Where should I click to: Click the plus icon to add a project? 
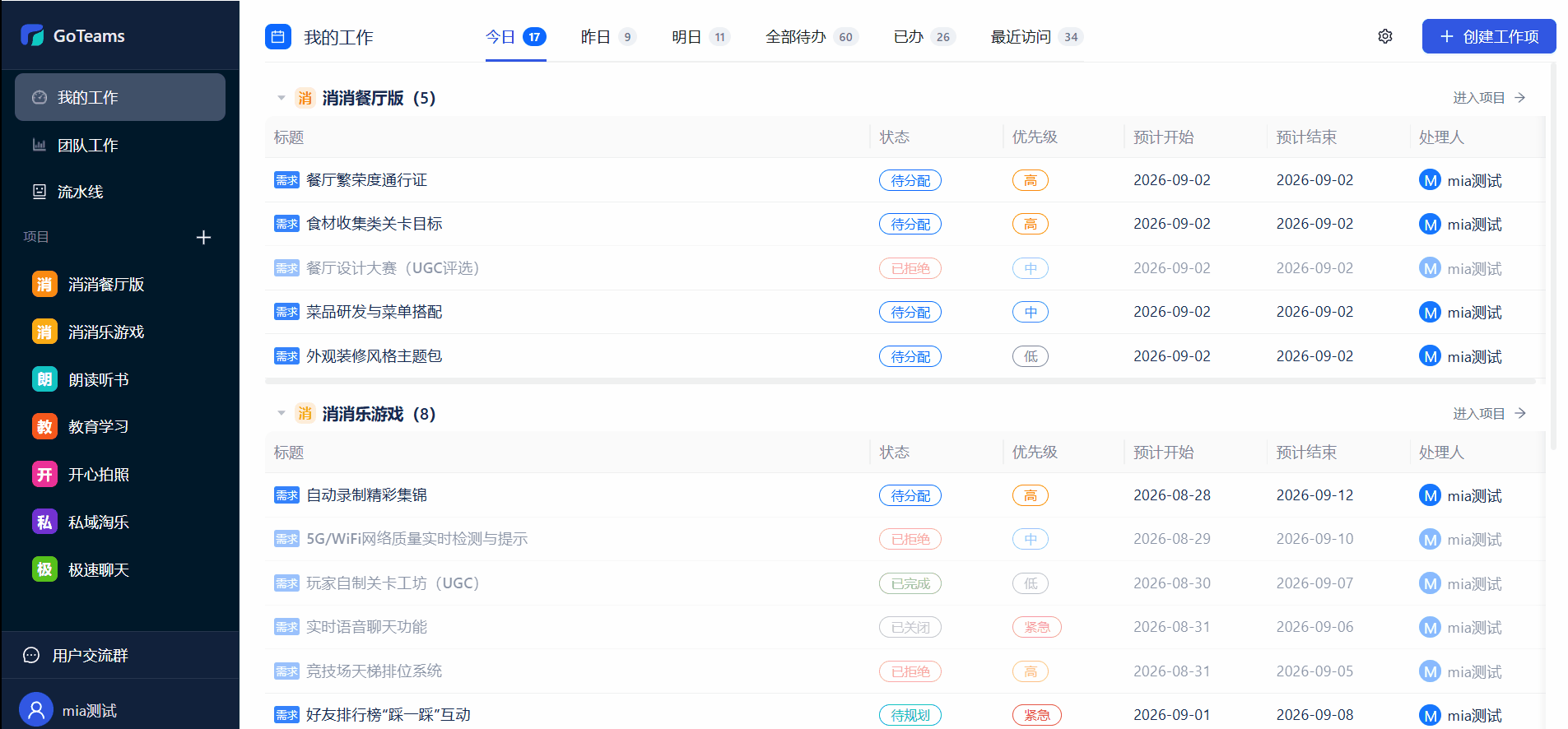tap(204, 237)
